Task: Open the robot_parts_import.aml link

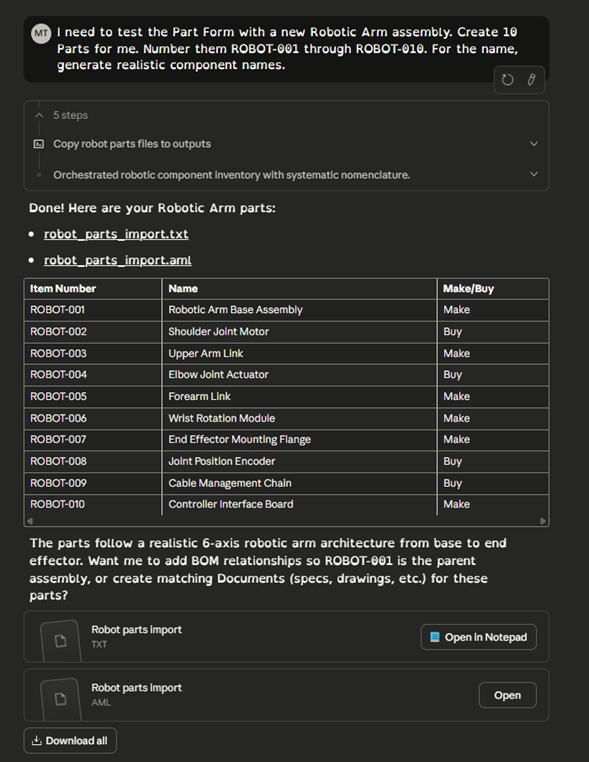Action: 118,260
